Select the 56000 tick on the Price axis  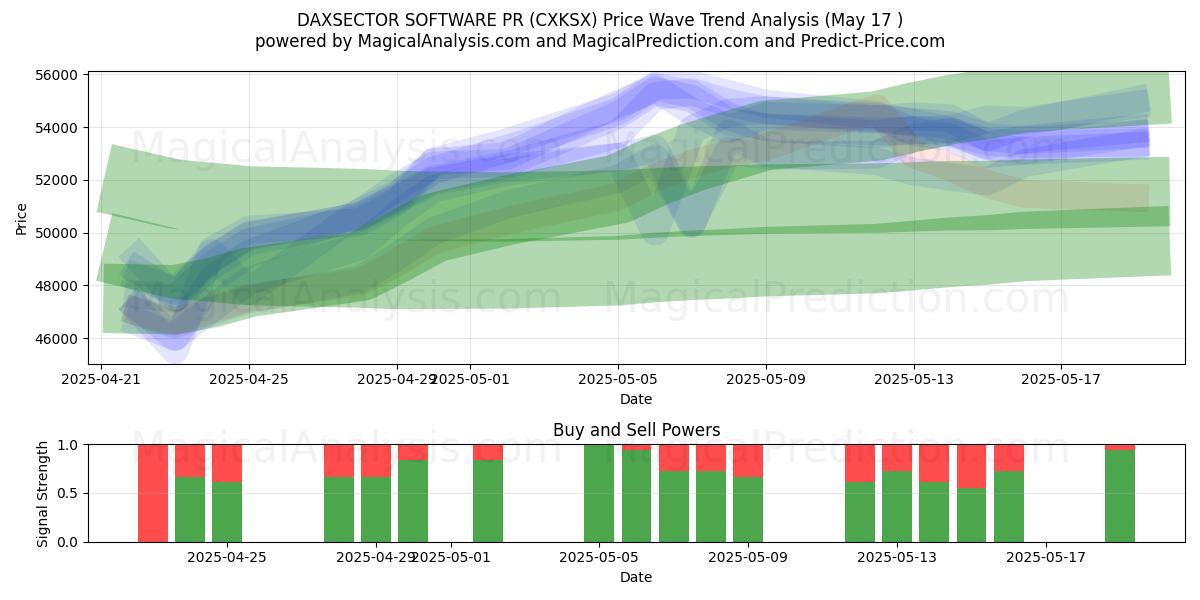(58, 75)
